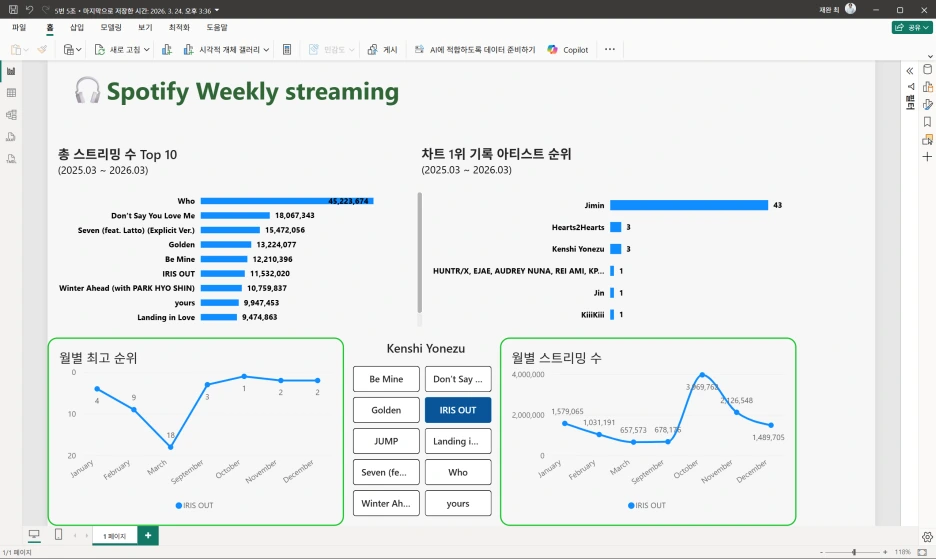Click the Jimin bar in artist ranking

click(689, 205)
